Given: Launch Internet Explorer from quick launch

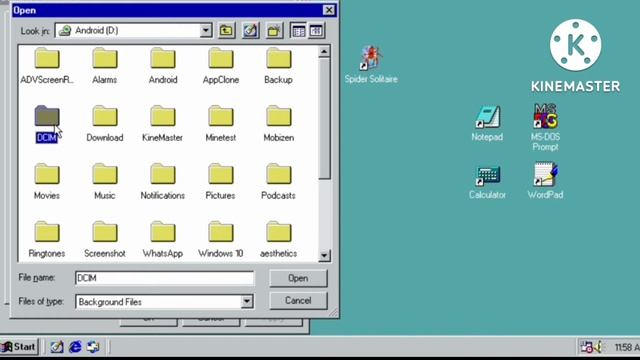Looking at the screenshot, I should pos(75,347).
